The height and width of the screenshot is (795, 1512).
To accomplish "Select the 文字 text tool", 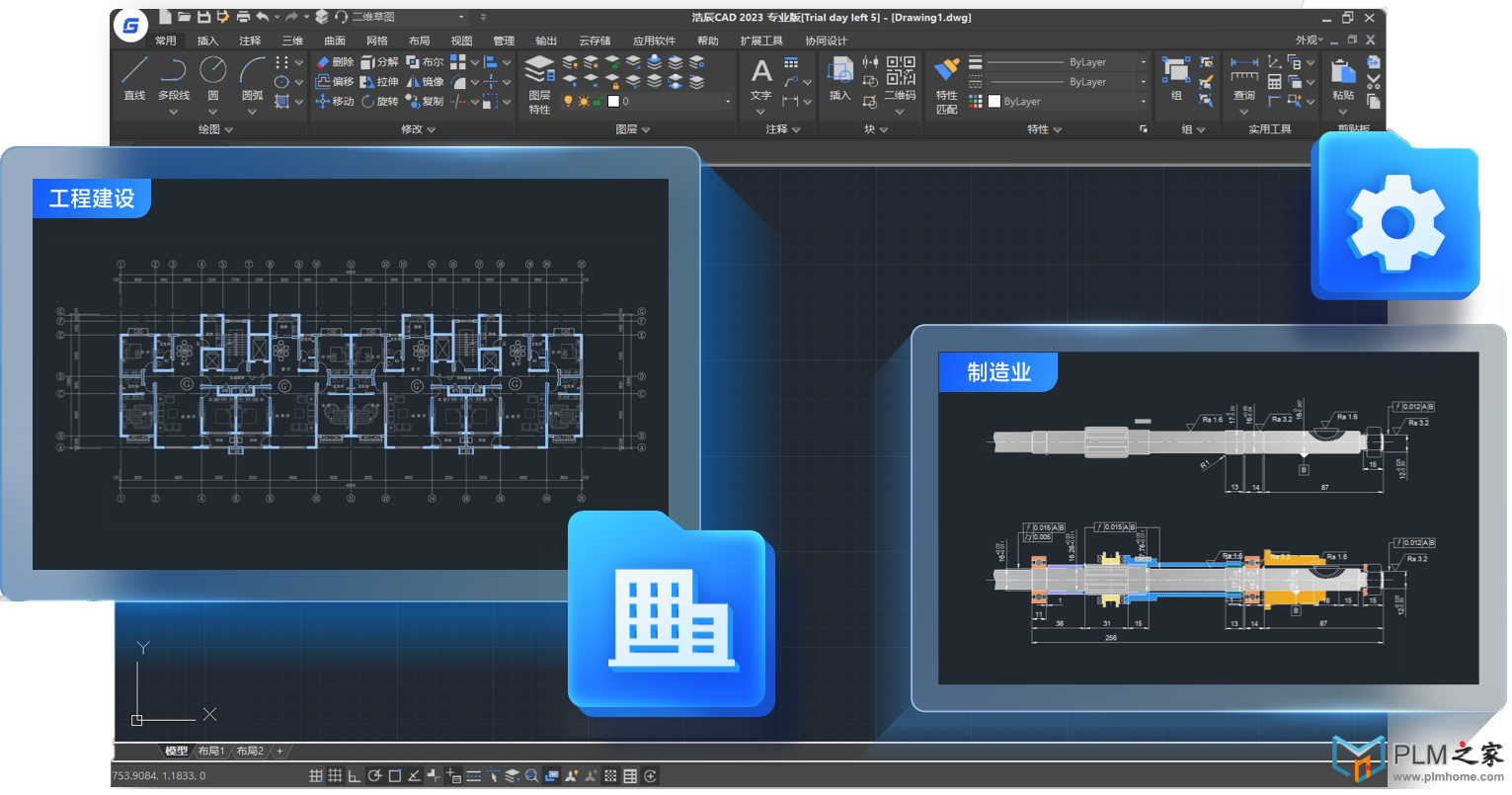I will click(x=760, y=79).
